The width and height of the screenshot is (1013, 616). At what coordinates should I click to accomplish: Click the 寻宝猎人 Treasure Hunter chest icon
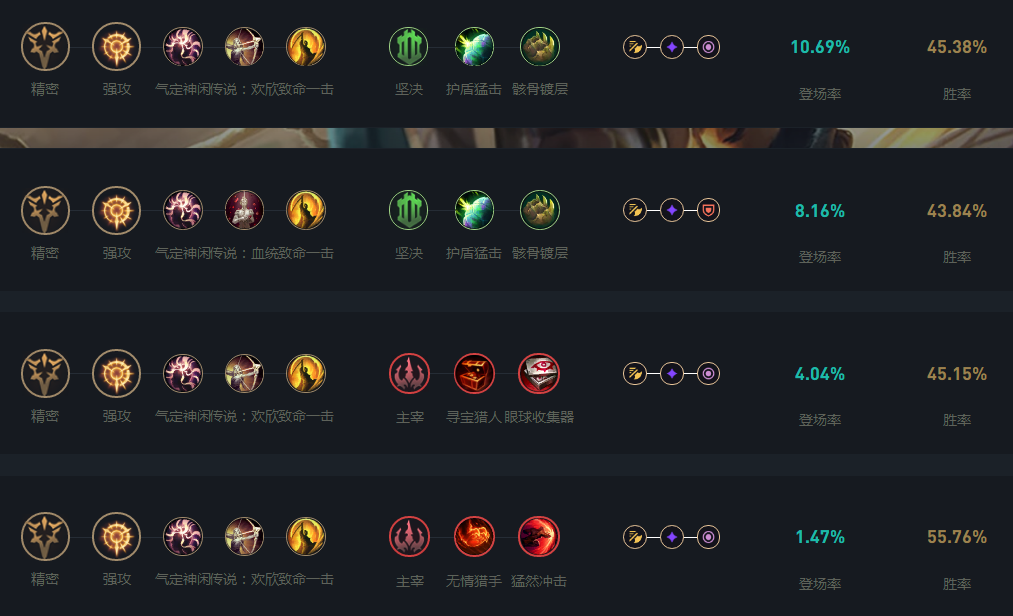(x=474, y=374)
